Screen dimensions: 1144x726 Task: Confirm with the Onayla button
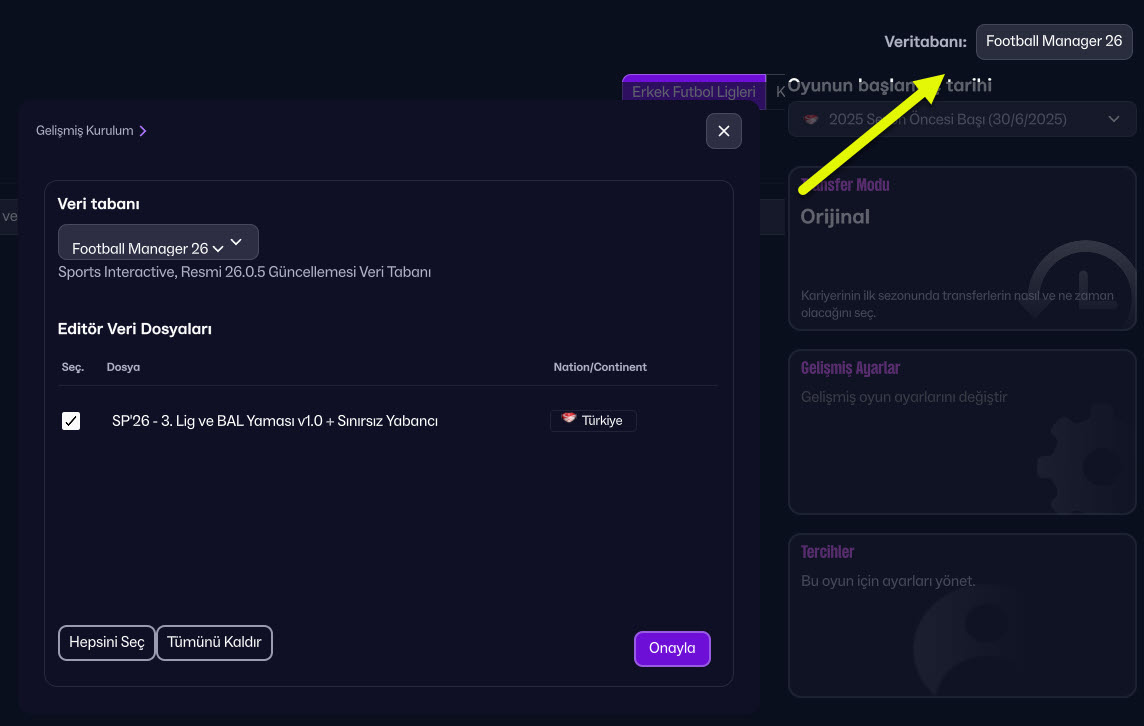point(672,648)
